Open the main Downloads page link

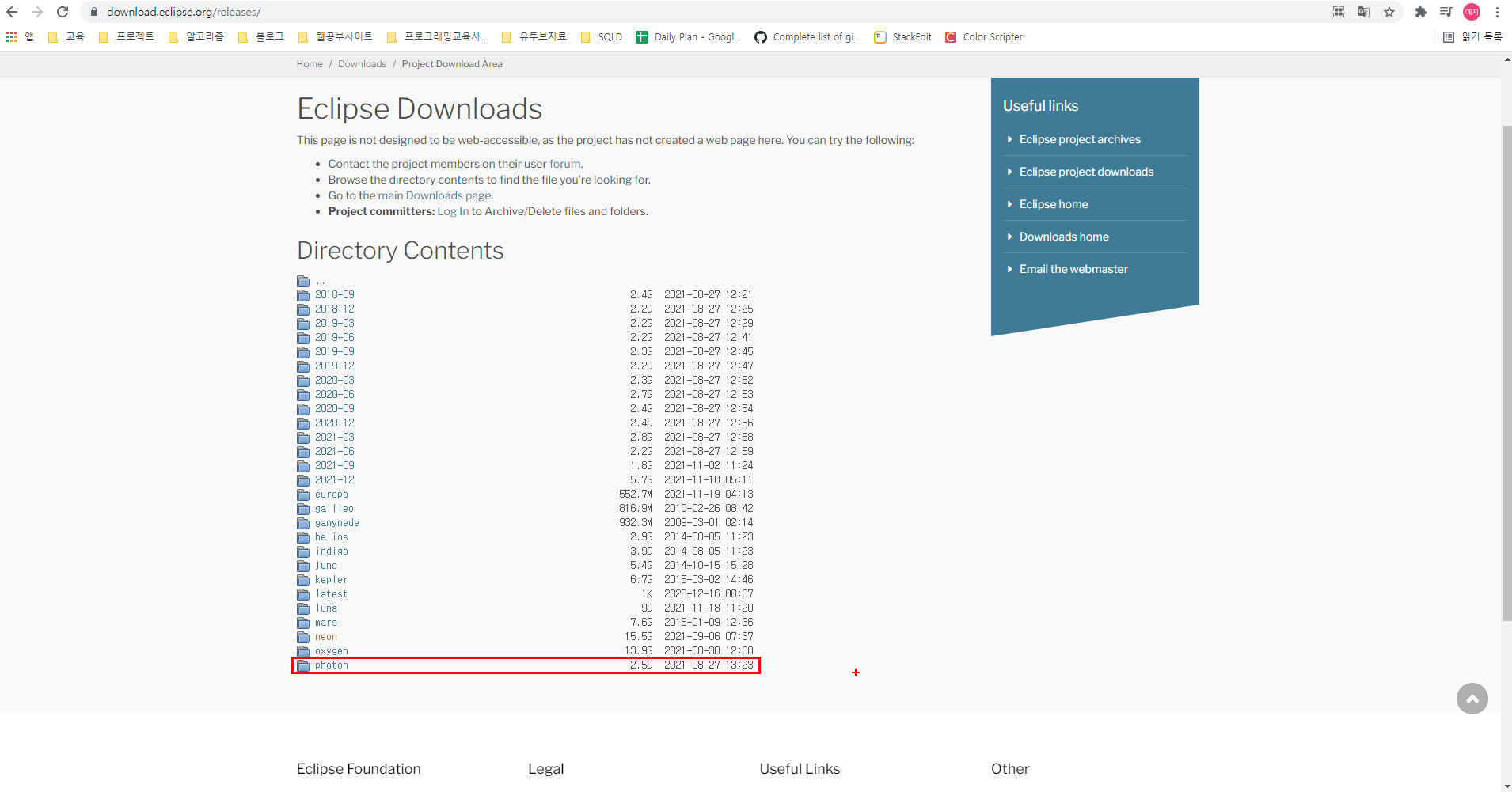point(435,195)
